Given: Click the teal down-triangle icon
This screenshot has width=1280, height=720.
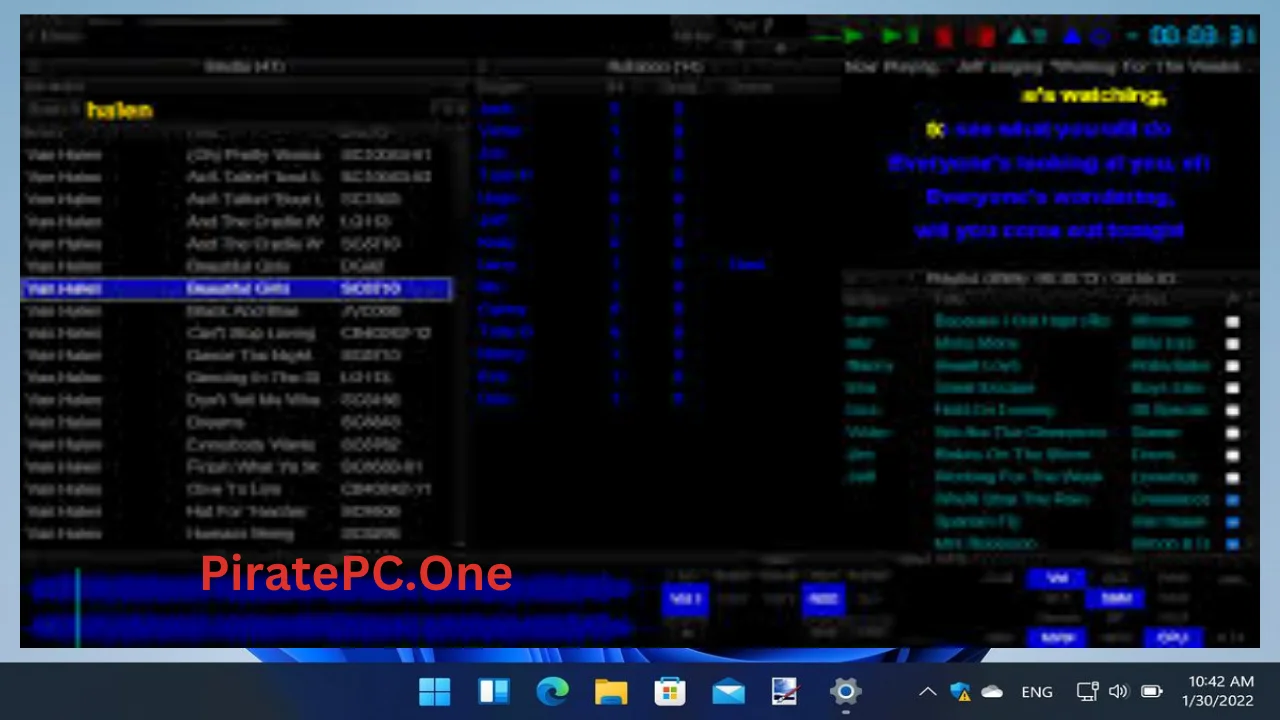Looking at the screenshot, I should tap(1040, 38).
